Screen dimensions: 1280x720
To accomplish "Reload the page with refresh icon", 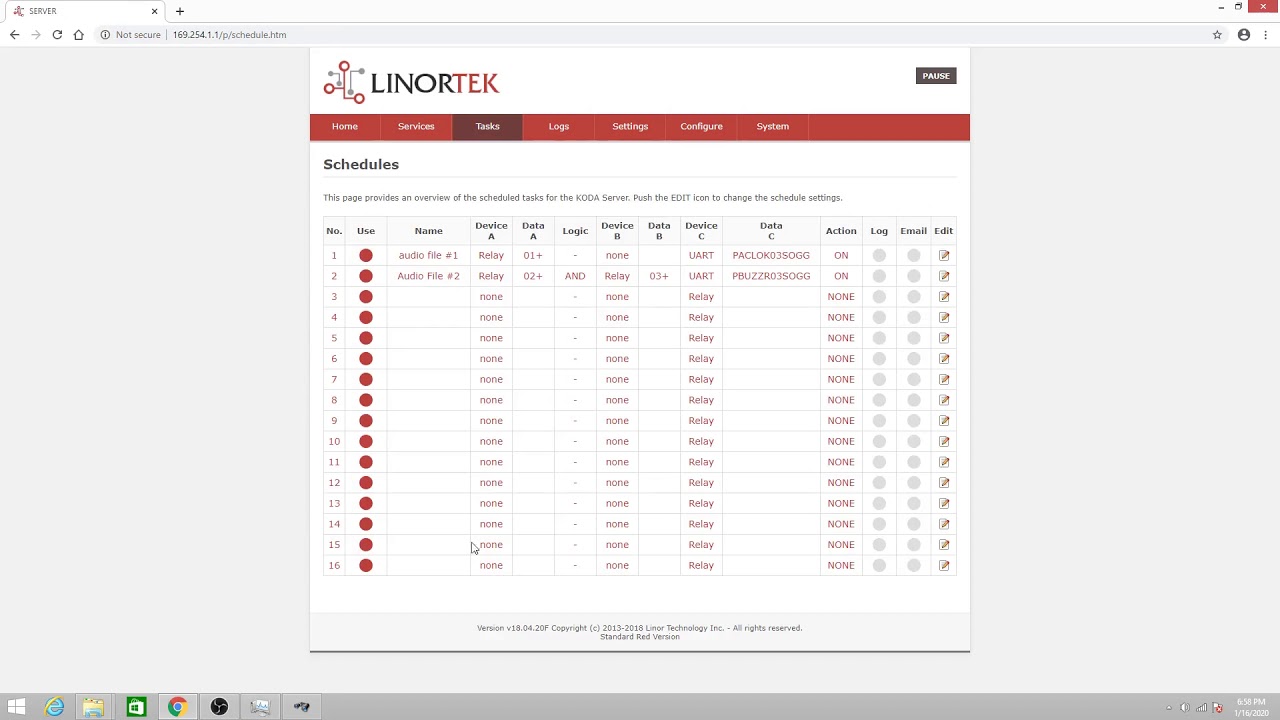I will [x=57, y=34].
